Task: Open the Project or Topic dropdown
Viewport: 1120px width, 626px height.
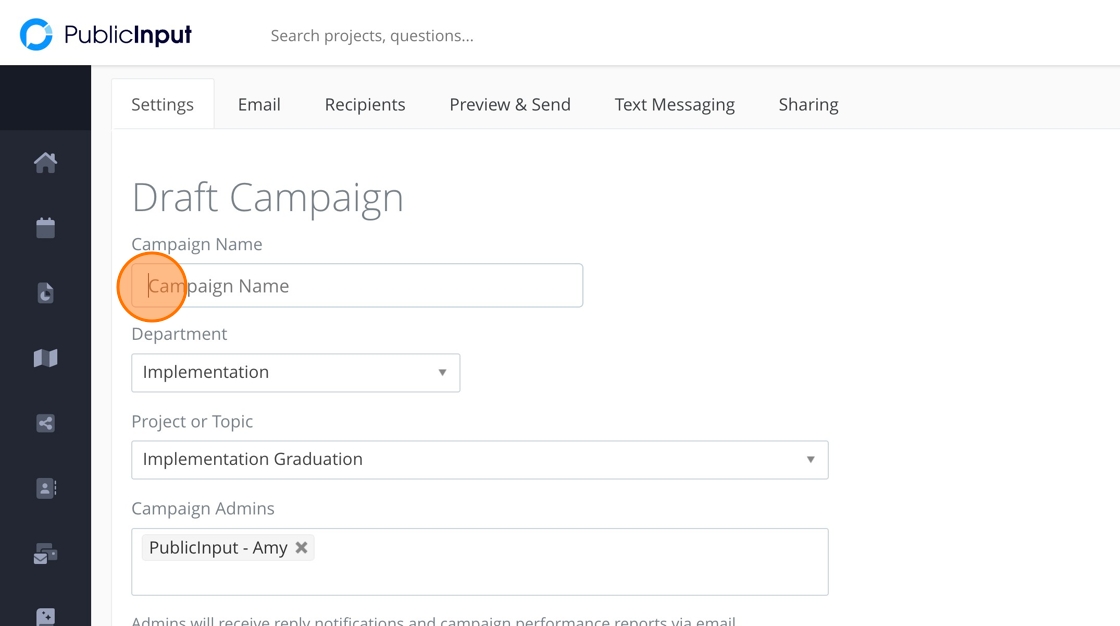Action: 479,460
